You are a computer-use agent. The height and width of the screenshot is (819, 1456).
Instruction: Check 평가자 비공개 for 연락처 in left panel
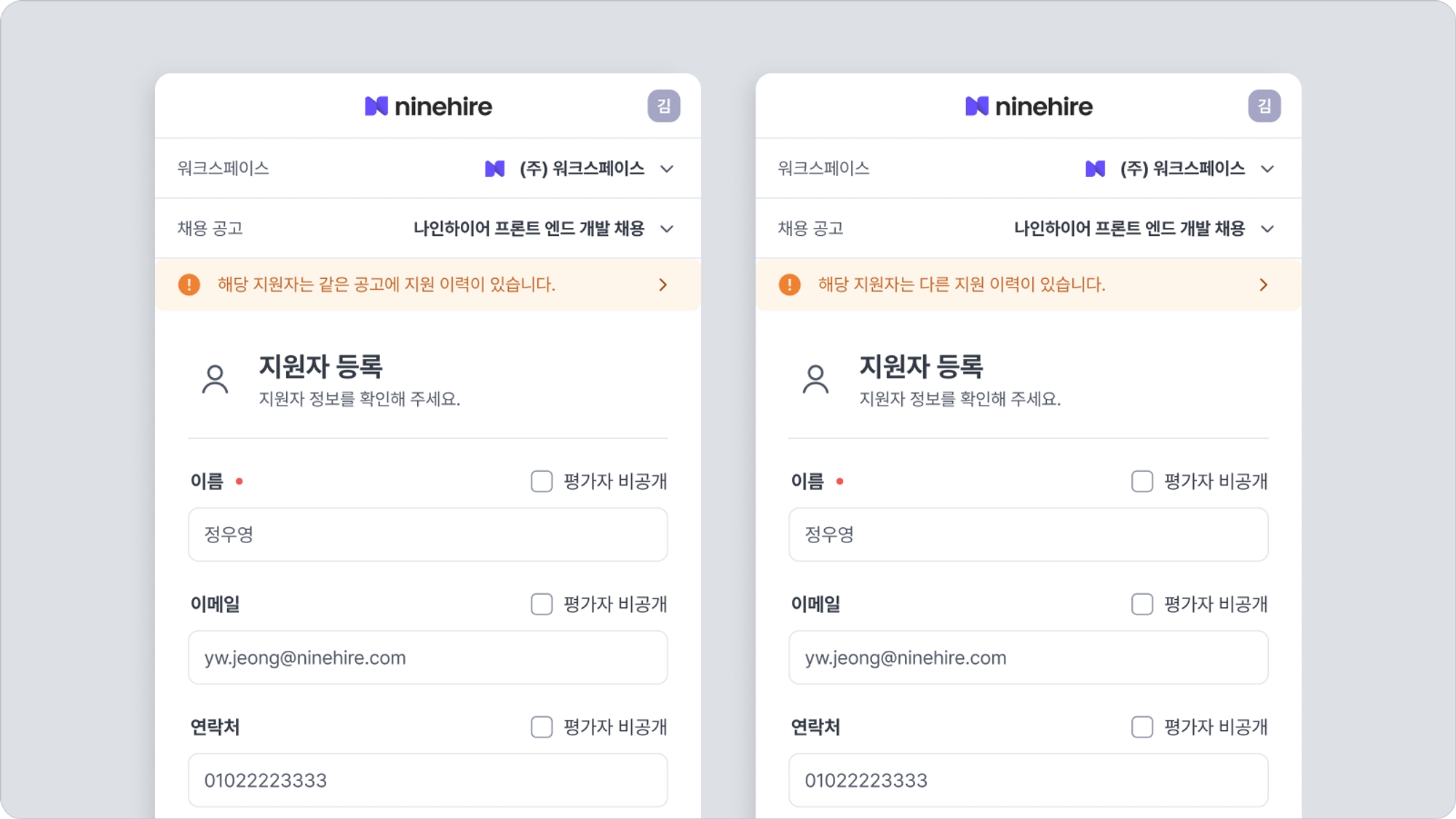pyautogui.click(x=542, y=727)
